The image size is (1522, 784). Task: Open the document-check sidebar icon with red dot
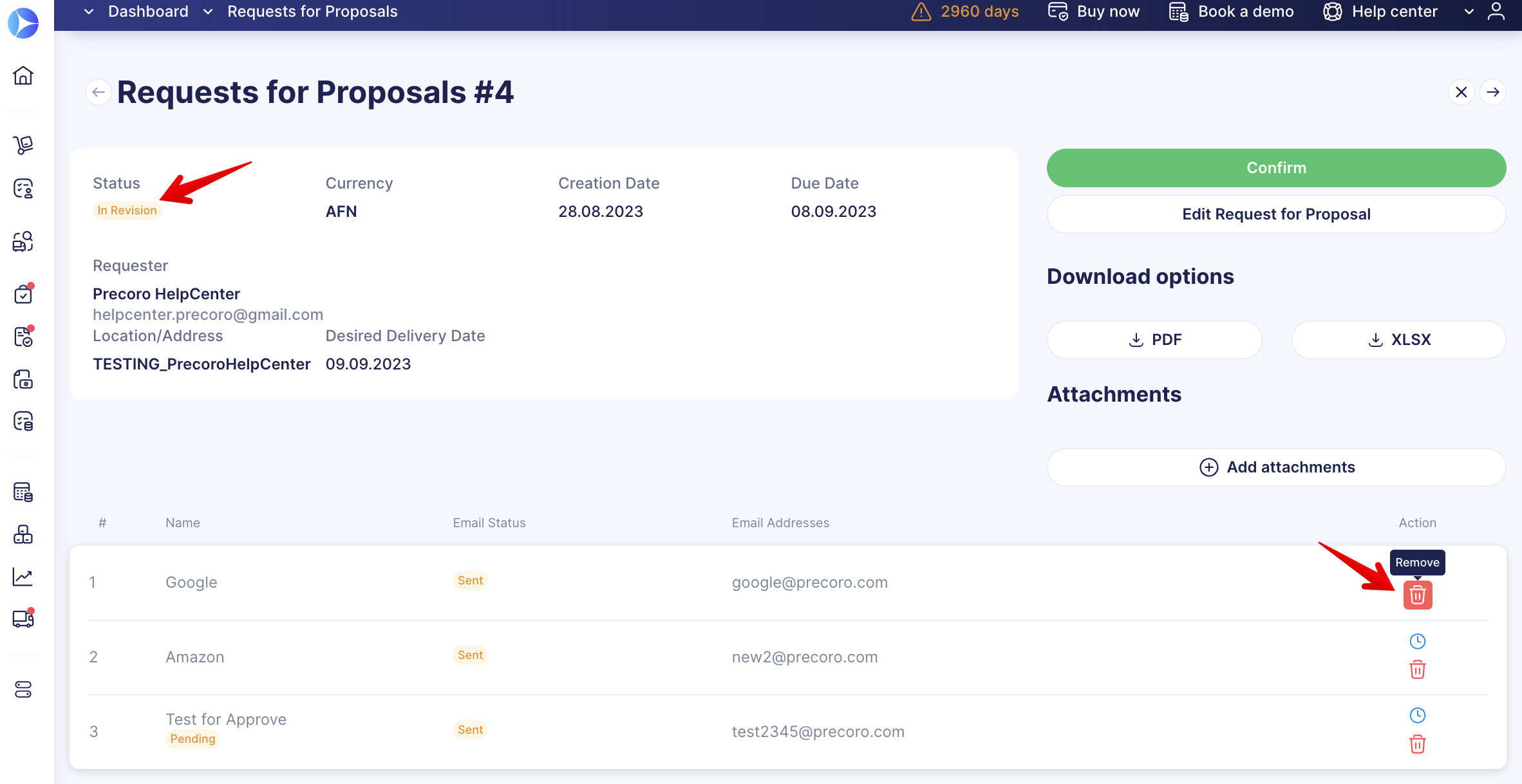23,336
